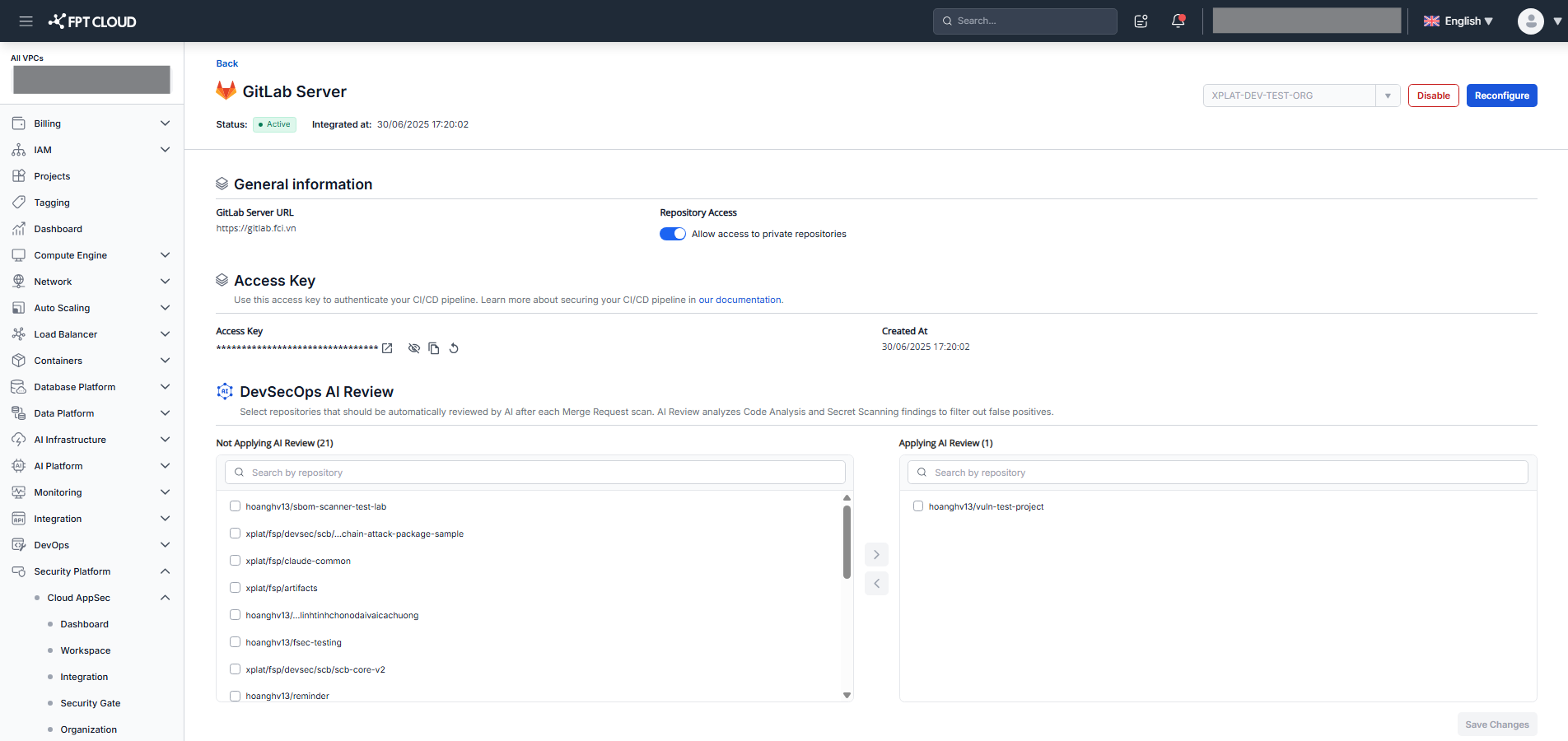Open Cloud AppSec Dashboard
The width and height of the screenshot is (1568, 741).
tap(84, 624)
